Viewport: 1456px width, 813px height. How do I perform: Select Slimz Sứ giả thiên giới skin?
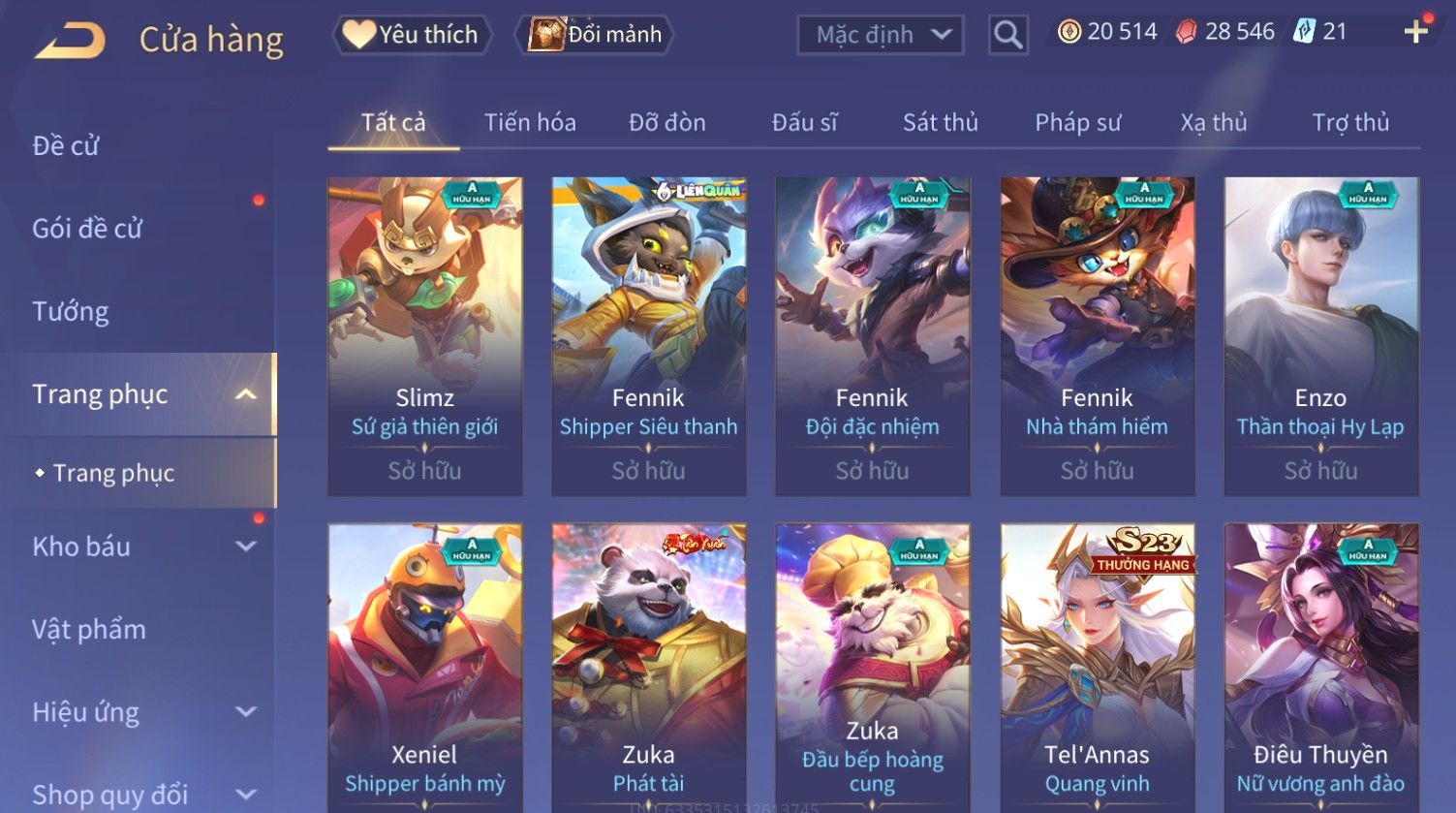pyautogui.click(x=425, y=336)
